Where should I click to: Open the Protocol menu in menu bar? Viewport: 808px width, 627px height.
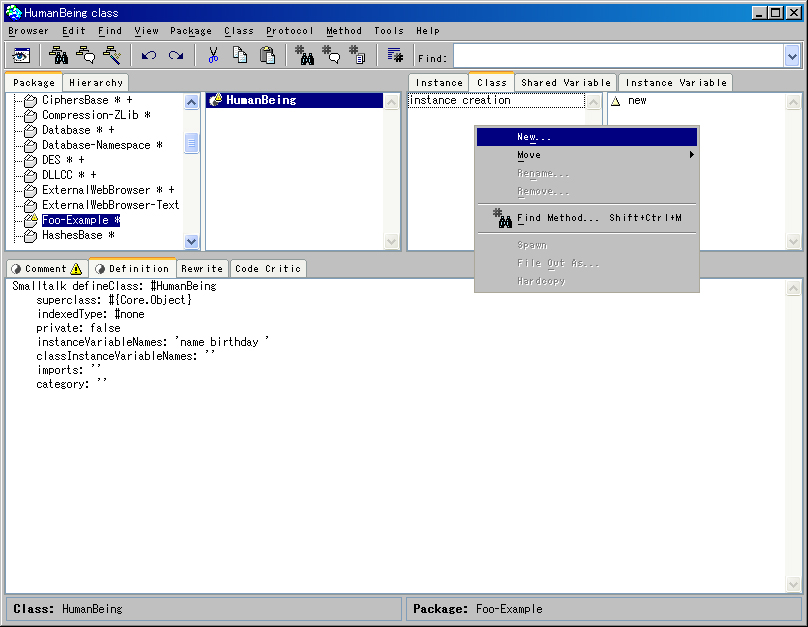tap(289, 31)
